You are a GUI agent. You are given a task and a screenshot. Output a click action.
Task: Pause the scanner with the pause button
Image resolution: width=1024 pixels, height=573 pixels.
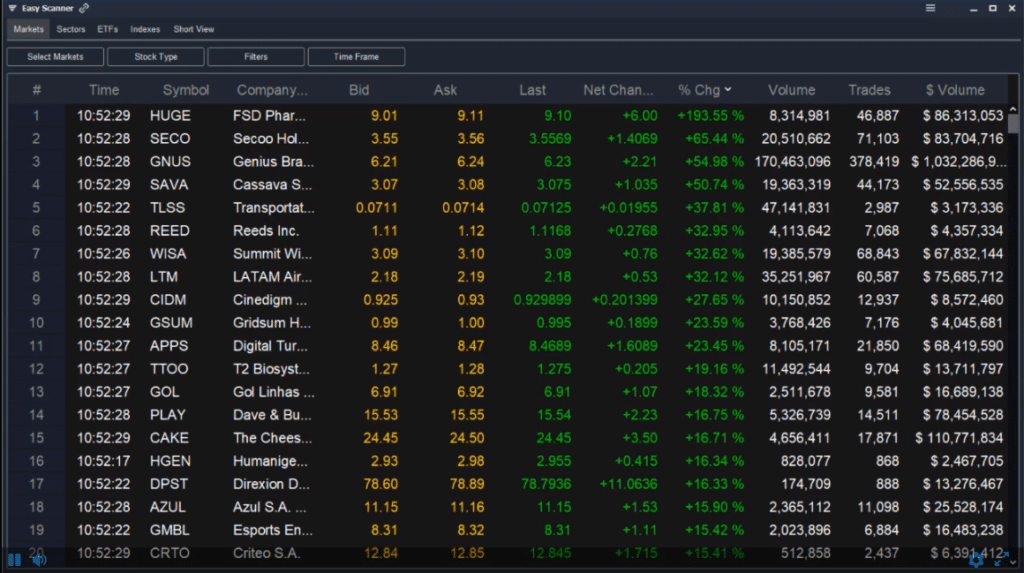pyautogui.click(x=14, y=560)
